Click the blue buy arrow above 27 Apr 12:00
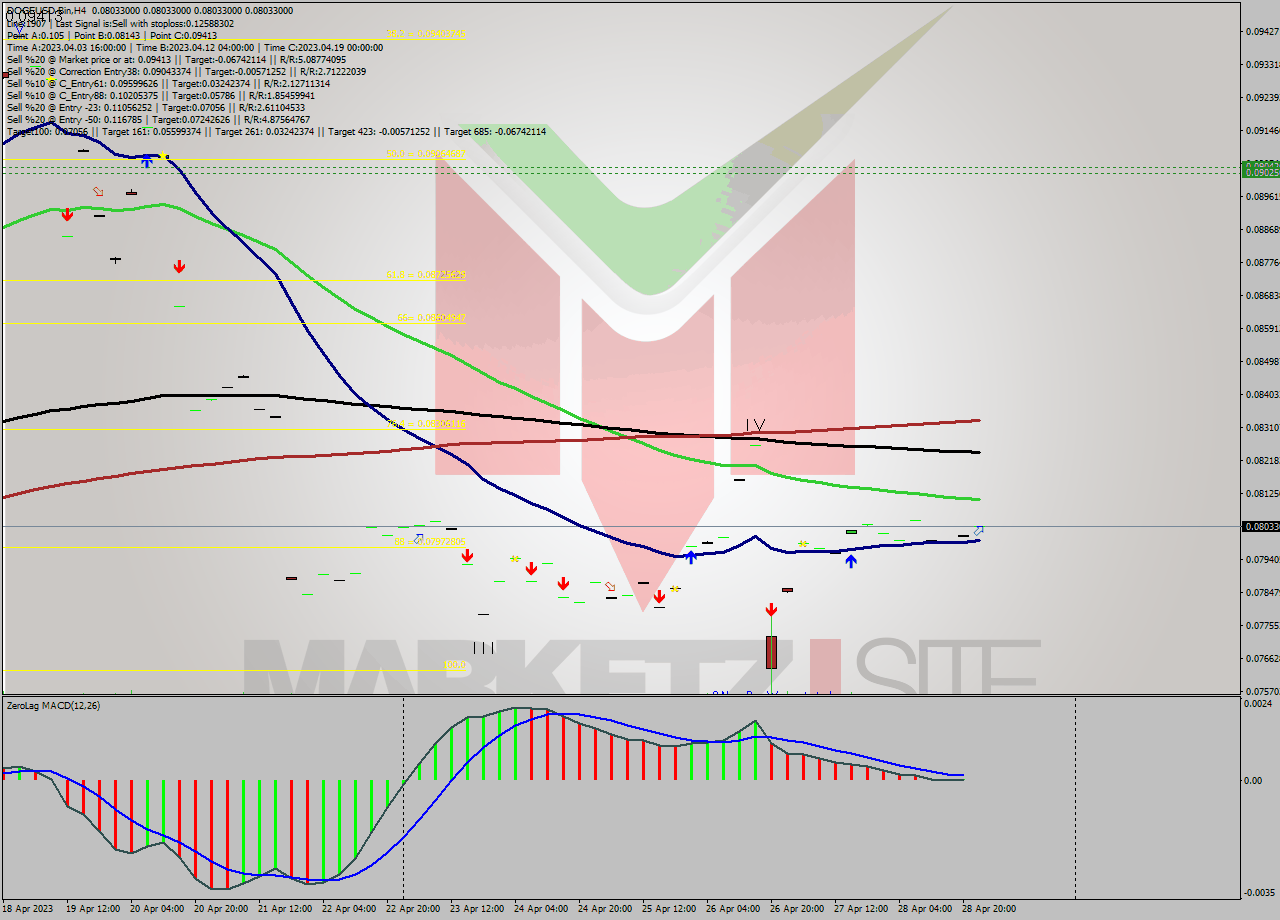Screen dimensions: 1280x920 (x=850, y=562)
